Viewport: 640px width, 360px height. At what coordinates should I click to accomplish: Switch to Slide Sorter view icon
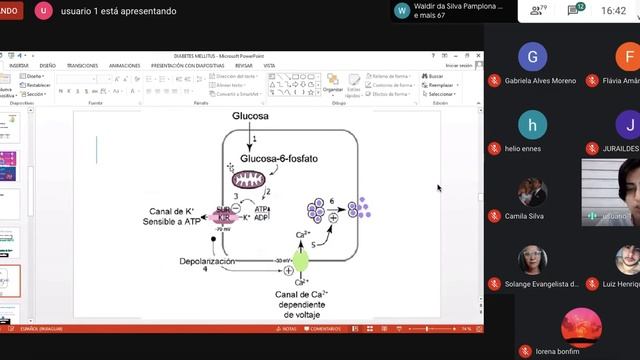pyautogui.click(x=370, y=329)
